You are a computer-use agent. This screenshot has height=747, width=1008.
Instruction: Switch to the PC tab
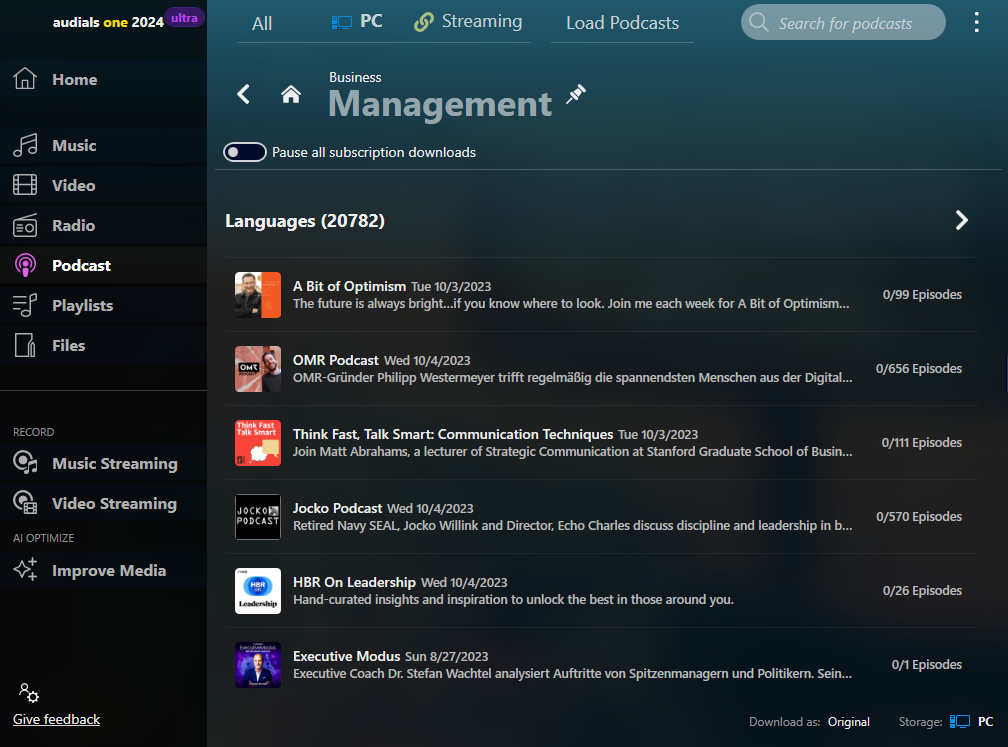pos(357,22)
